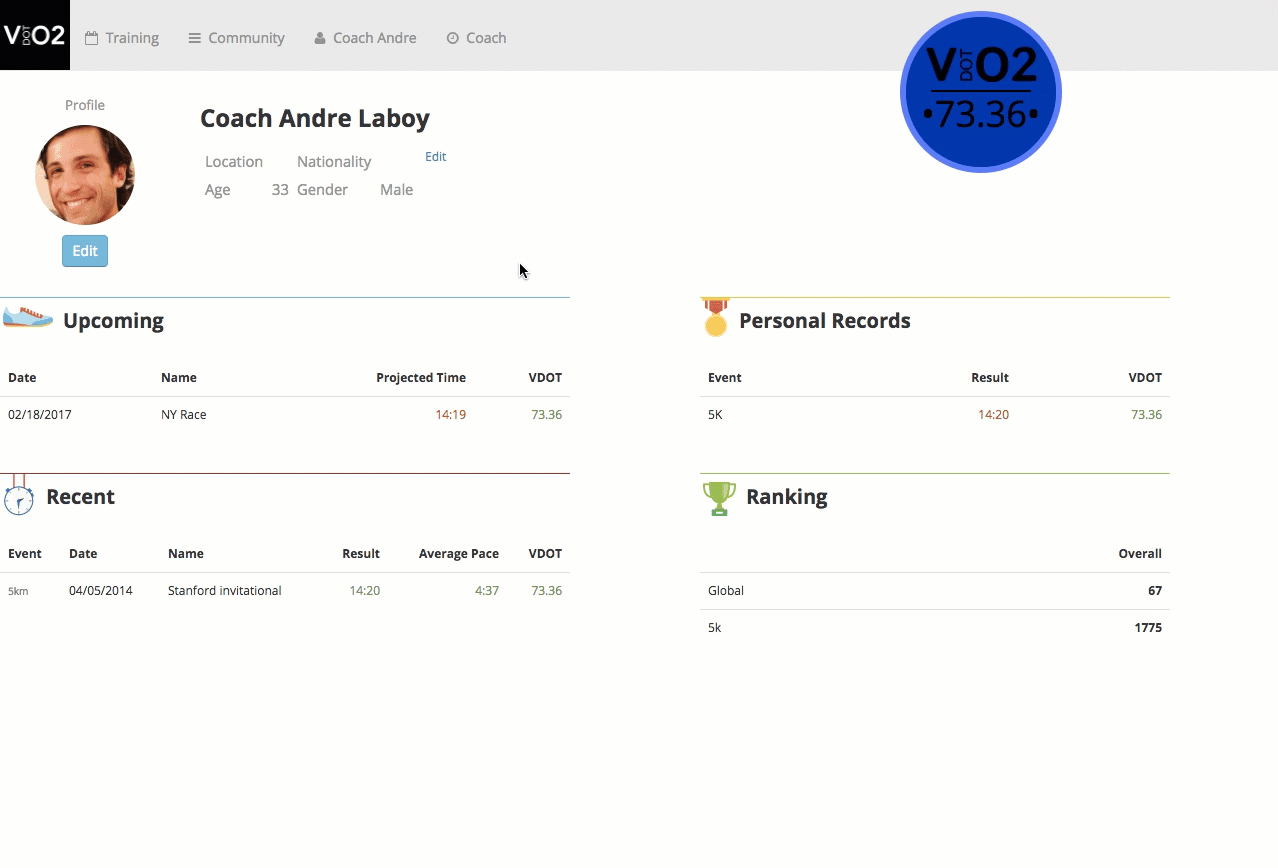Image resolution: width=1278 pixels, height=868 pixels.
Task: Click the calendar icon beside Training
Action: (91, 38)
